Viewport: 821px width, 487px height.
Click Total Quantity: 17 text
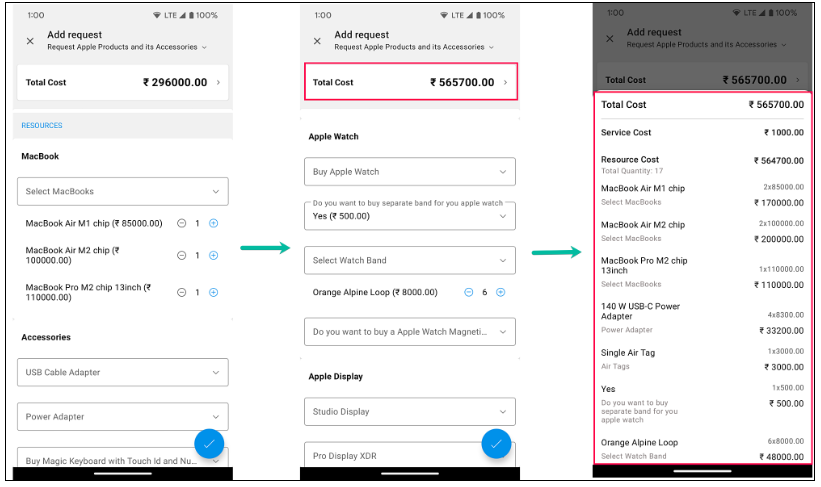[632, 171]
